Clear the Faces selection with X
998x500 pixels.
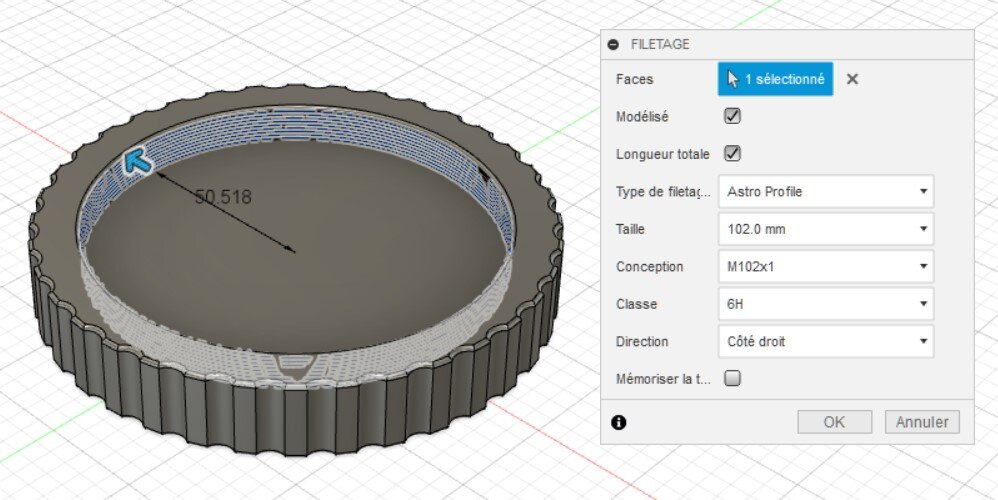(x=852, y=79)
